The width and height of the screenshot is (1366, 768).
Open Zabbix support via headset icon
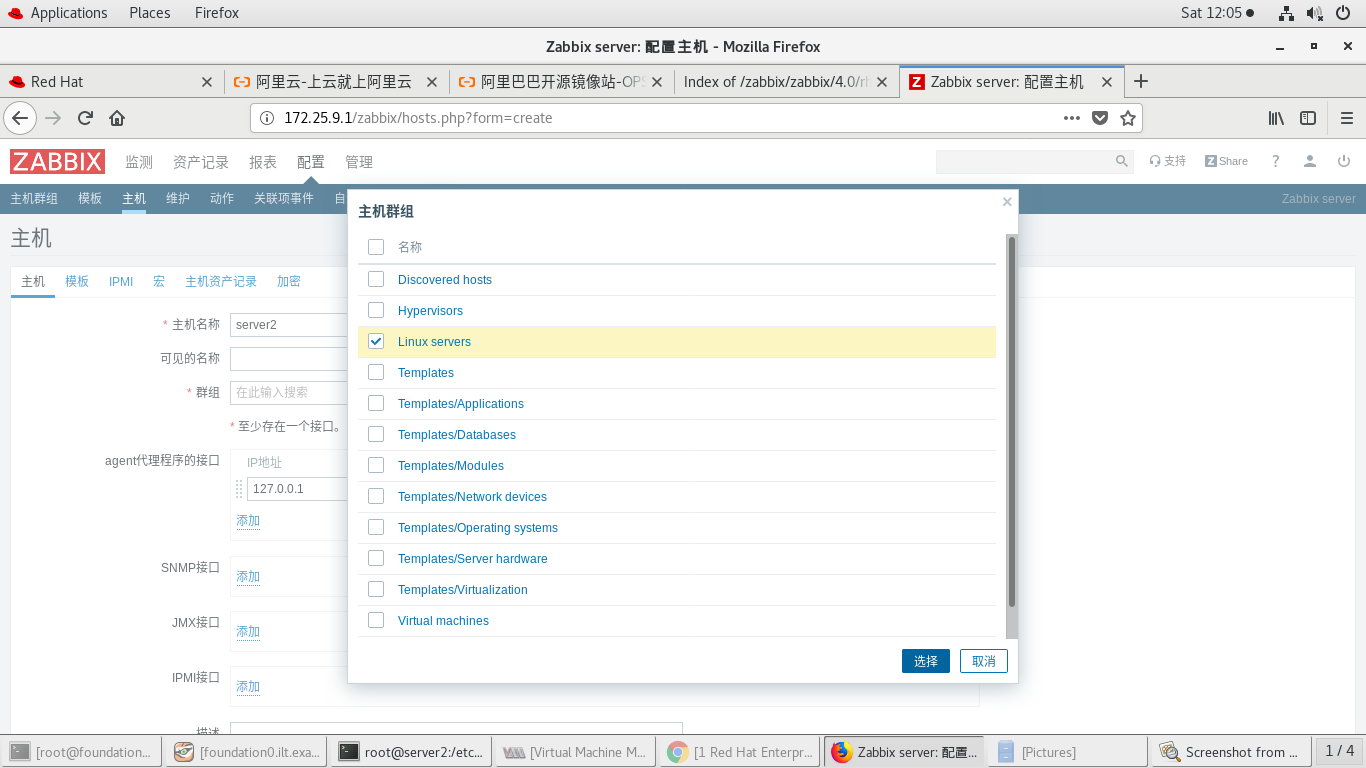(1166, 161)
